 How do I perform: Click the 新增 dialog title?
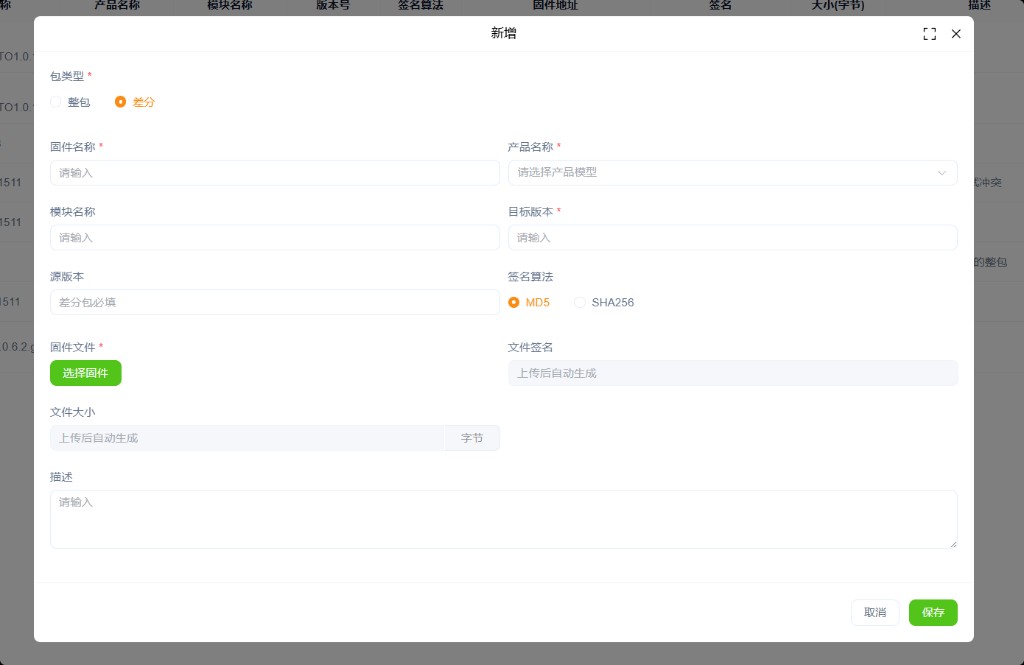(504, 33)
